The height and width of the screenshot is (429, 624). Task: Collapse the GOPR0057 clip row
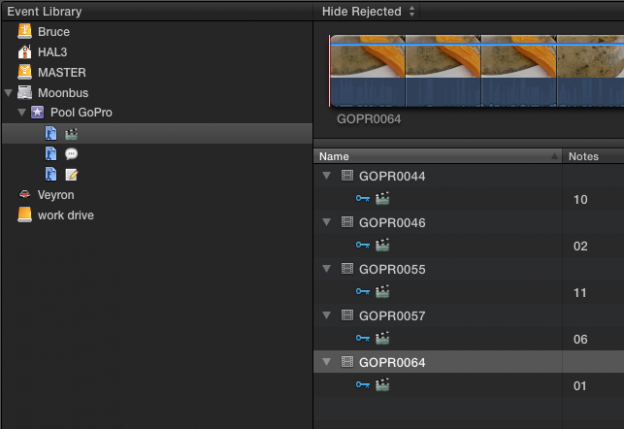click(x=326, y=315)
